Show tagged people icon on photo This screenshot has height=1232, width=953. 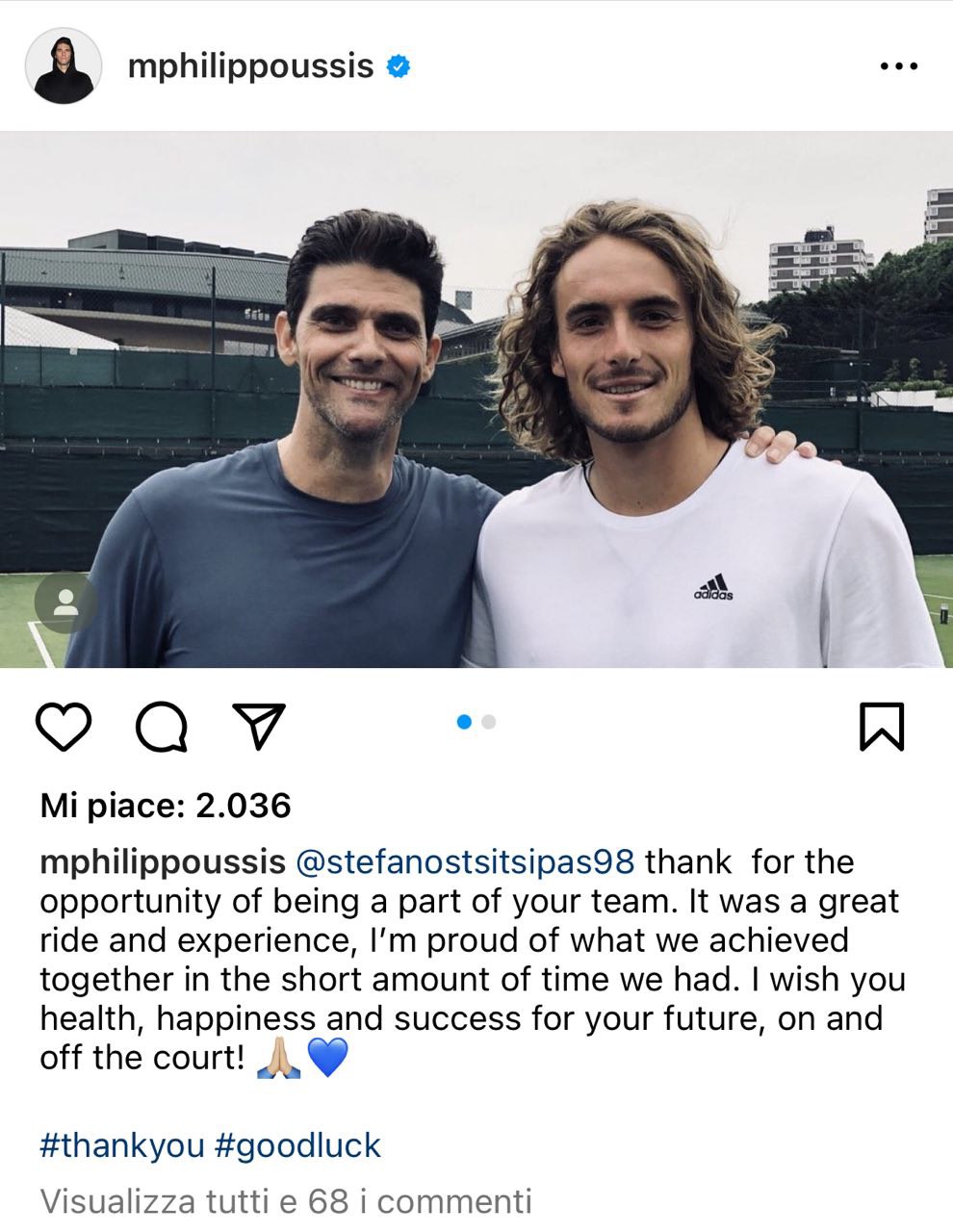[x=65, y=603]
